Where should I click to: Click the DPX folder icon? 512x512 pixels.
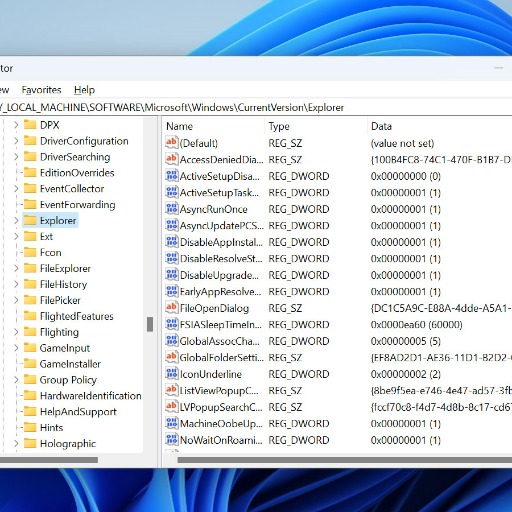click(30, 125)
